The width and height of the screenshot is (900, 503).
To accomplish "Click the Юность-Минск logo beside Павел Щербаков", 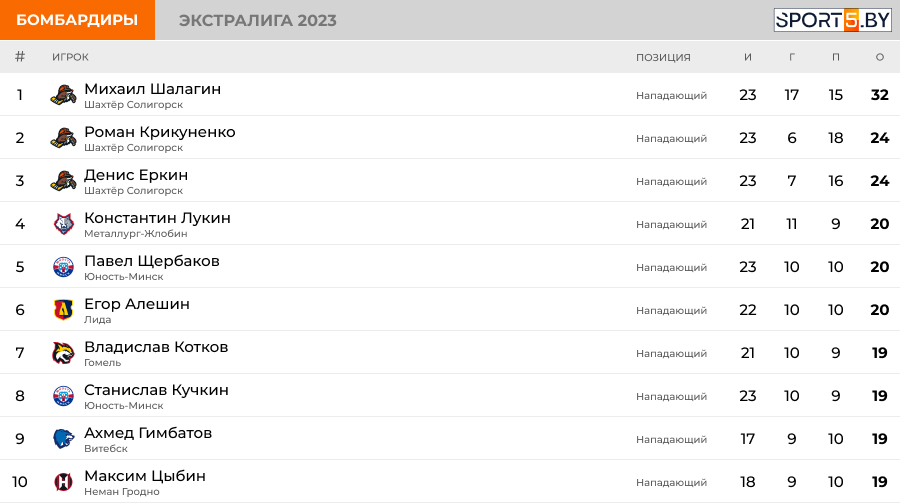I will coord(63,267).
